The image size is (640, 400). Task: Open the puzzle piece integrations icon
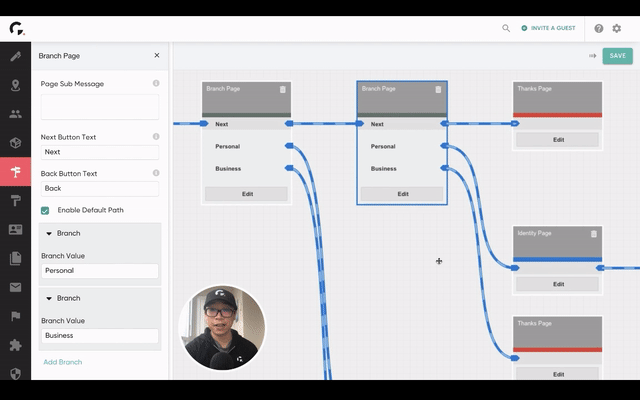16,345
